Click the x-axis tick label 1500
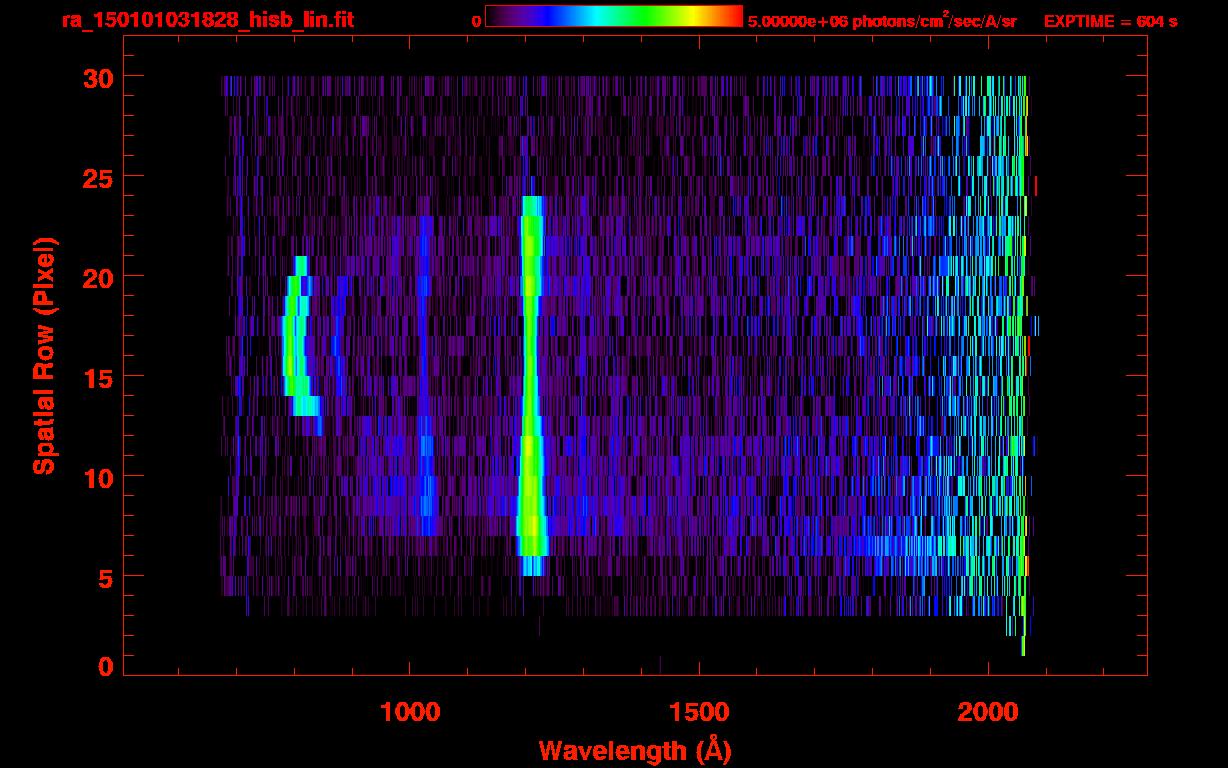Image resolution: width=1228 pixels, height=768 pixels. [698, 712]
